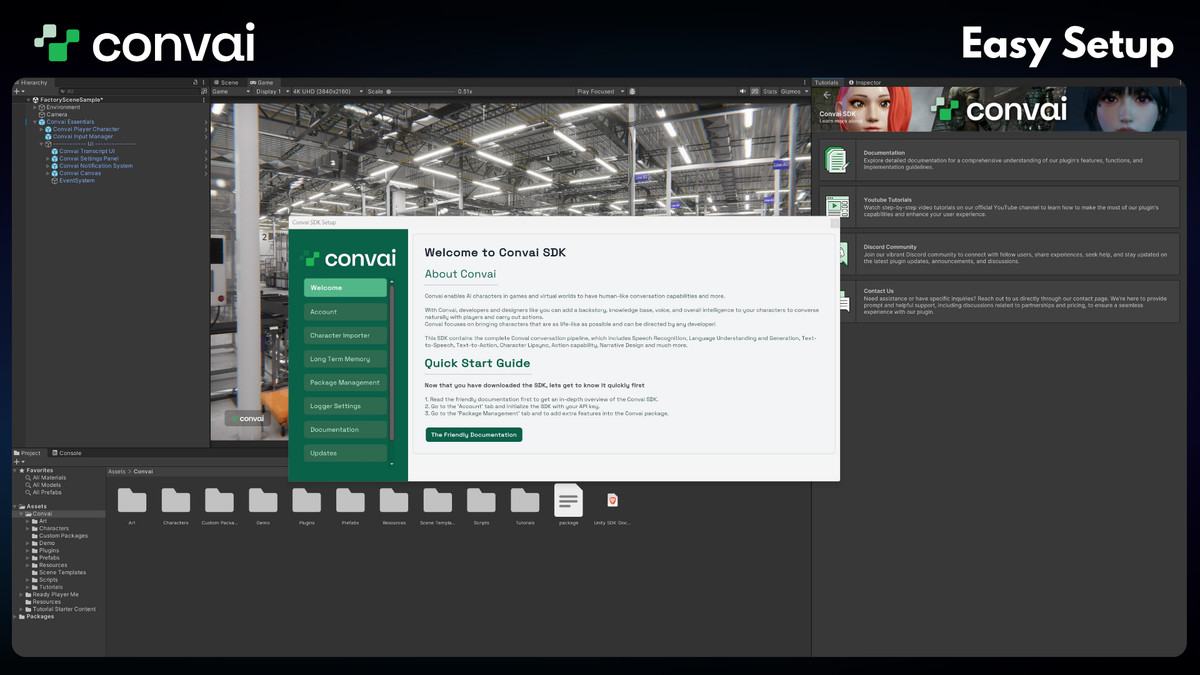Open the Gizmos dropdown arrow

click(806, 91)
